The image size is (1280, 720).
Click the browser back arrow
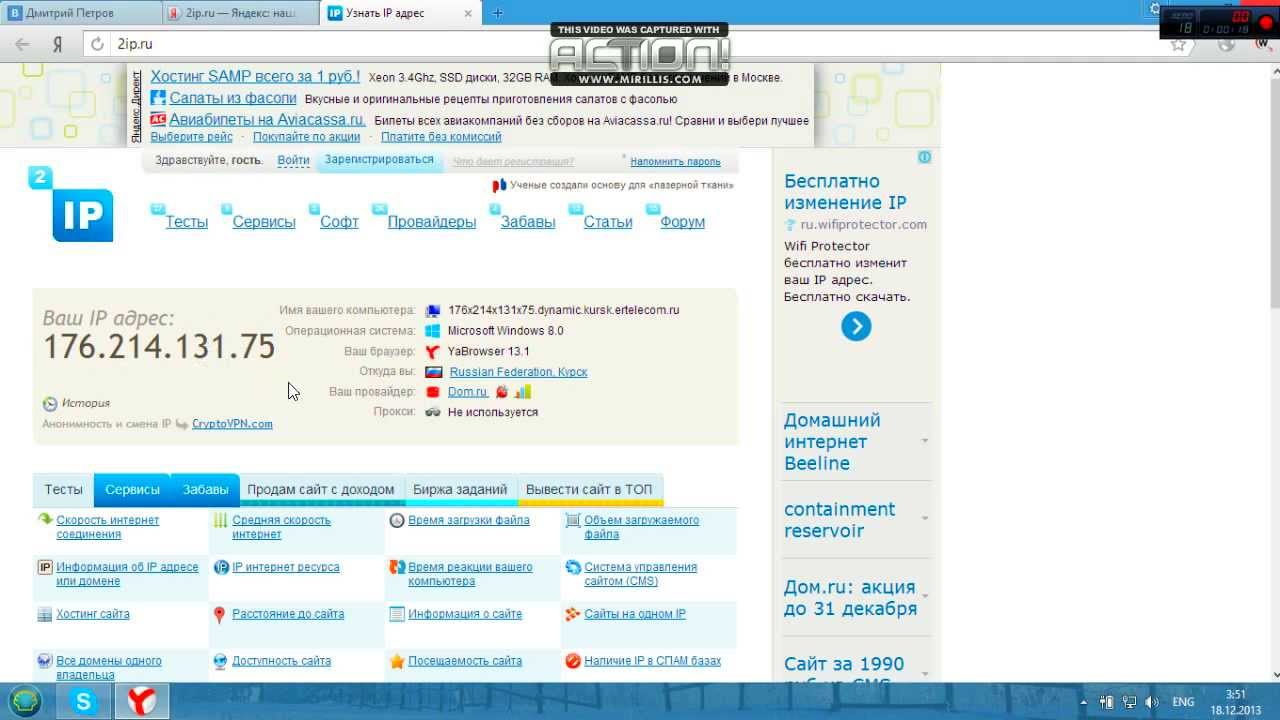(x=23, y=44)
